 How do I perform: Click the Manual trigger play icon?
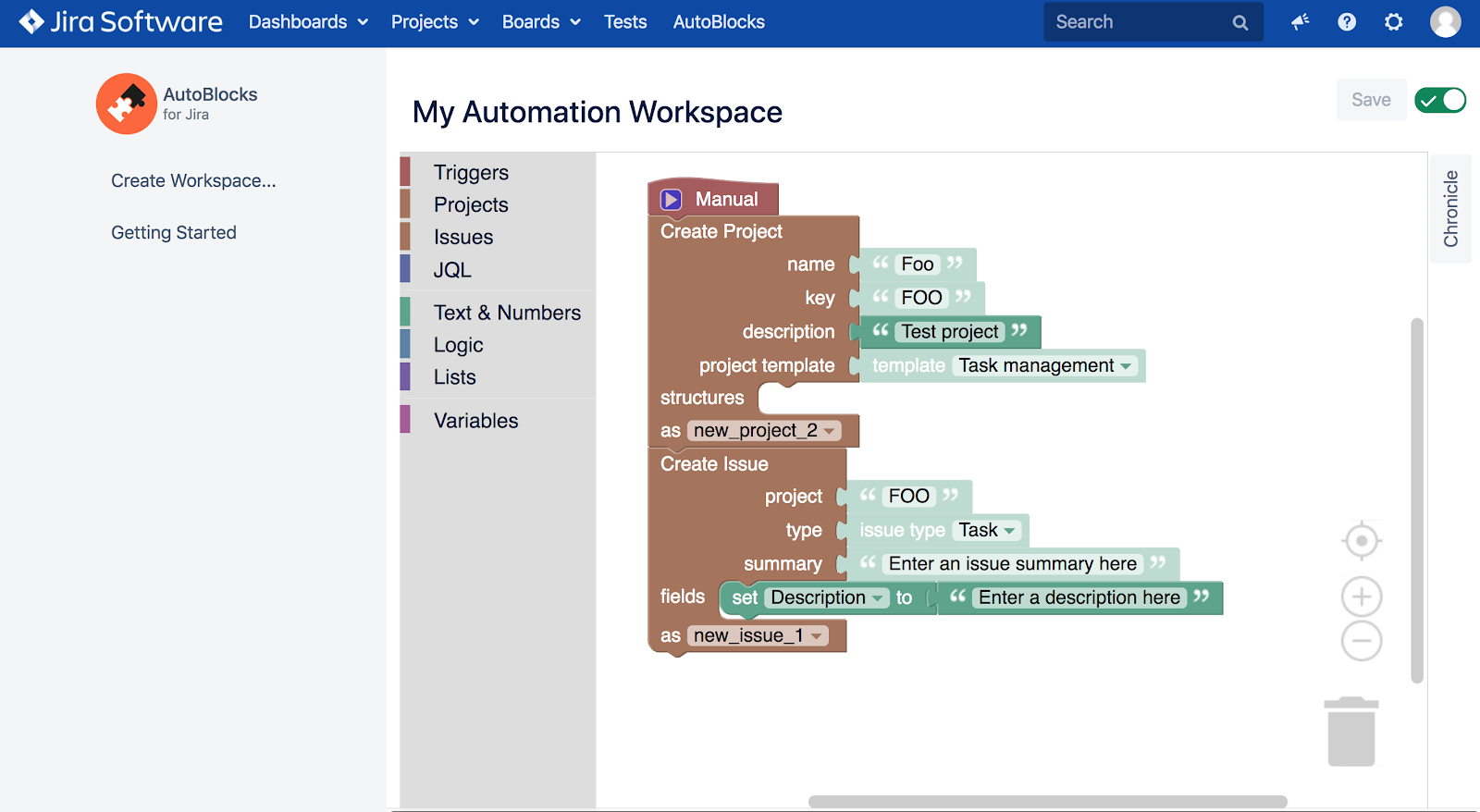click(672, 199)
